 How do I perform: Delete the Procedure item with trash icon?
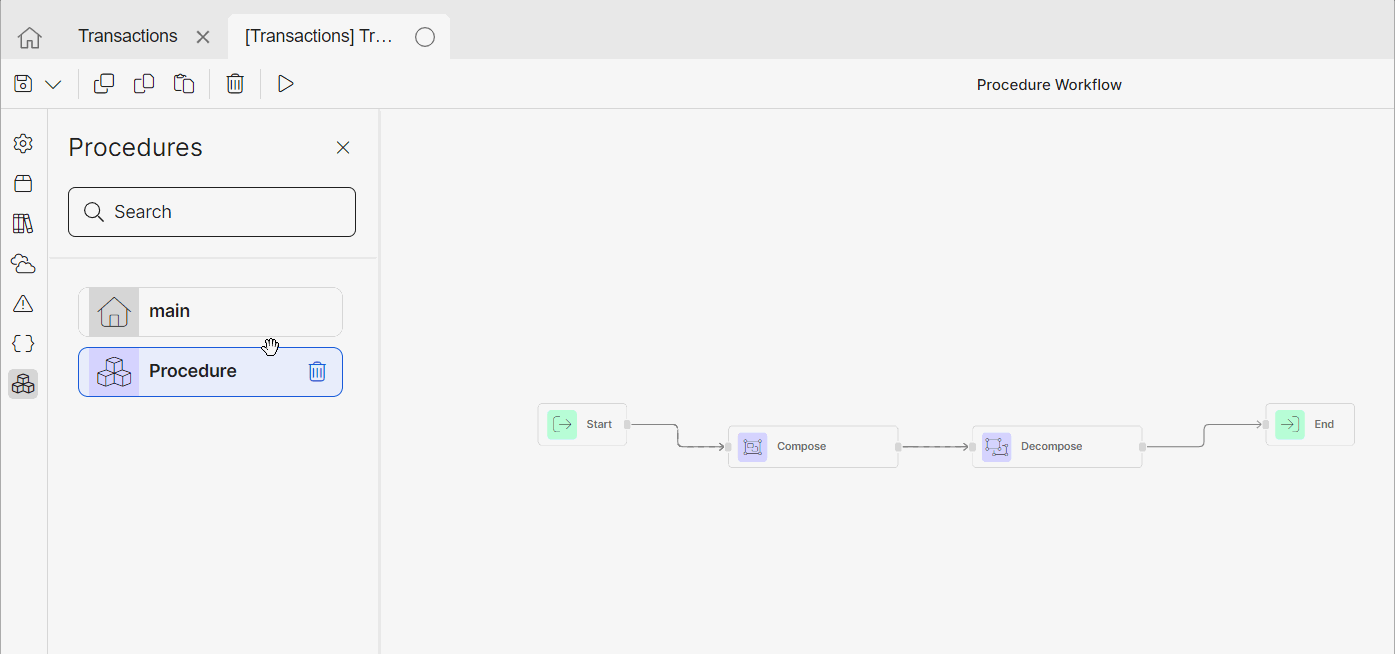pyautogui.click(x=317, y=372)
